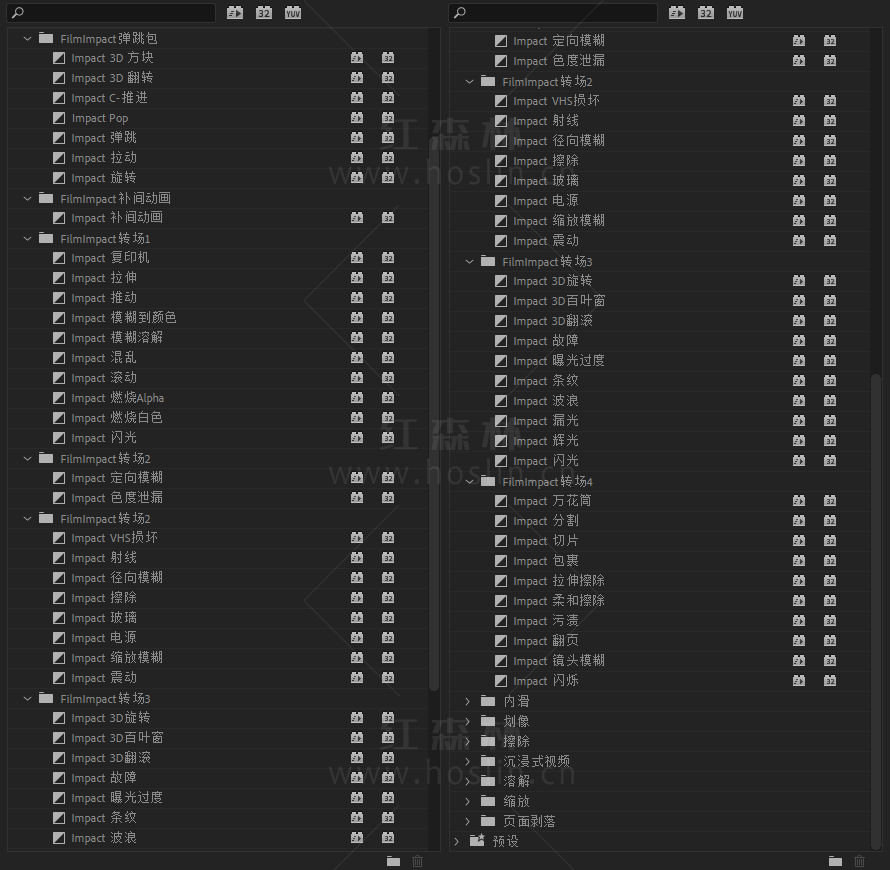Screen dimensions: 890x870
Task: Select the Impact 拉动 transition
Action: [219, 158]
